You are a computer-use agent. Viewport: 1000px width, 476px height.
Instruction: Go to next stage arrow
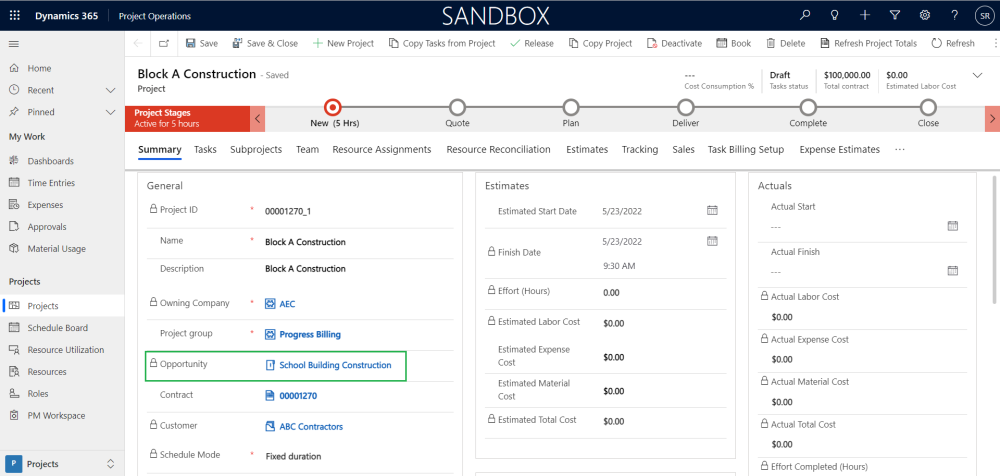992,119
